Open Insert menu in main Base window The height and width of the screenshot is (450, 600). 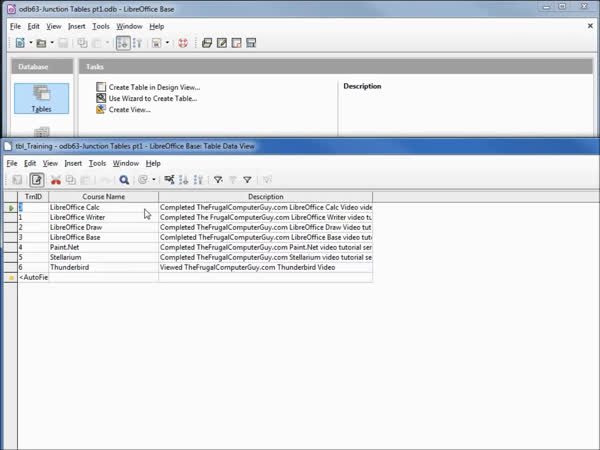tap(77, 26)
